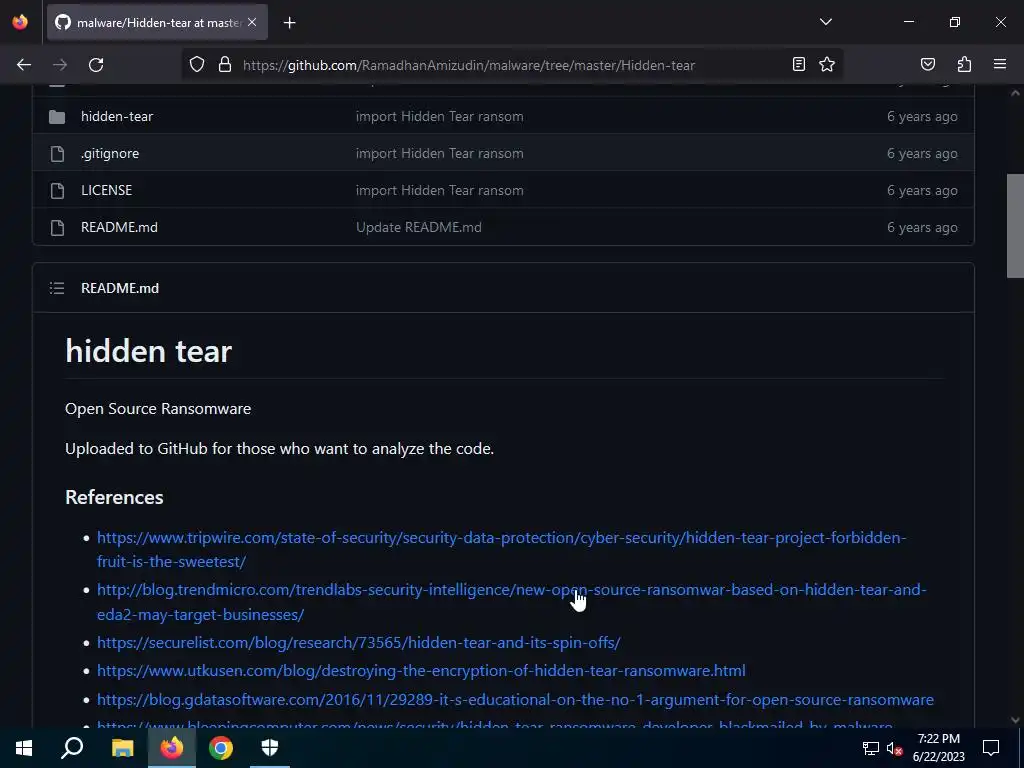Go forward with the forward arrow button

(x=60, y=65)
